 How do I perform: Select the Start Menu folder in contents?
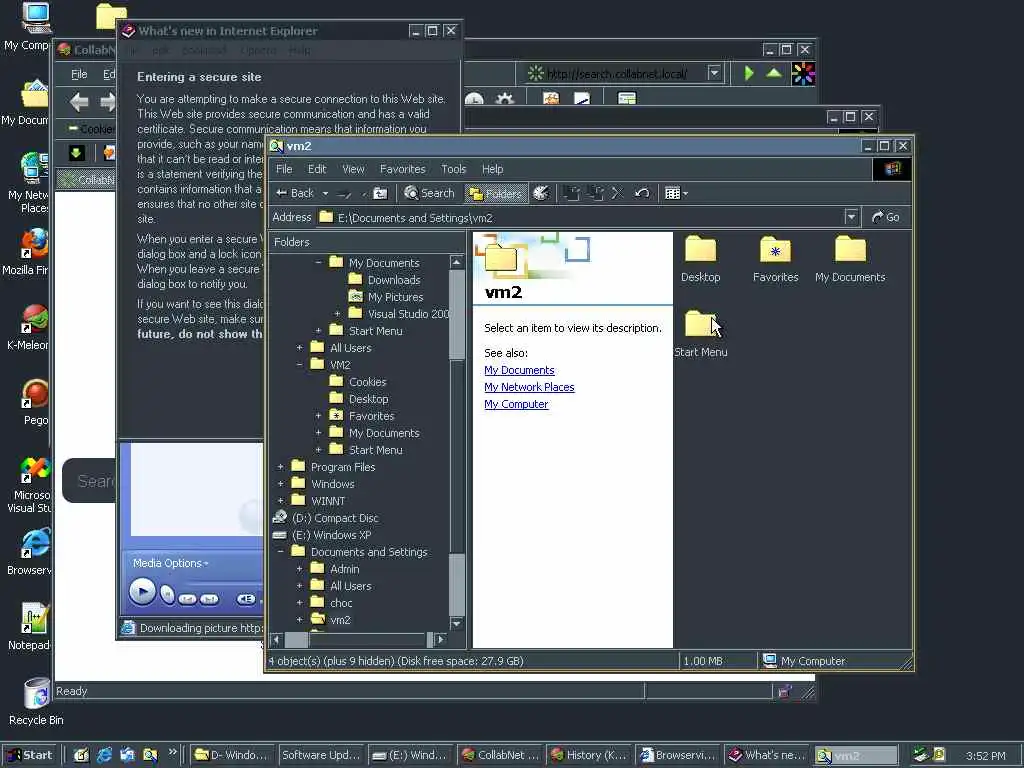[x=700, y=334]
